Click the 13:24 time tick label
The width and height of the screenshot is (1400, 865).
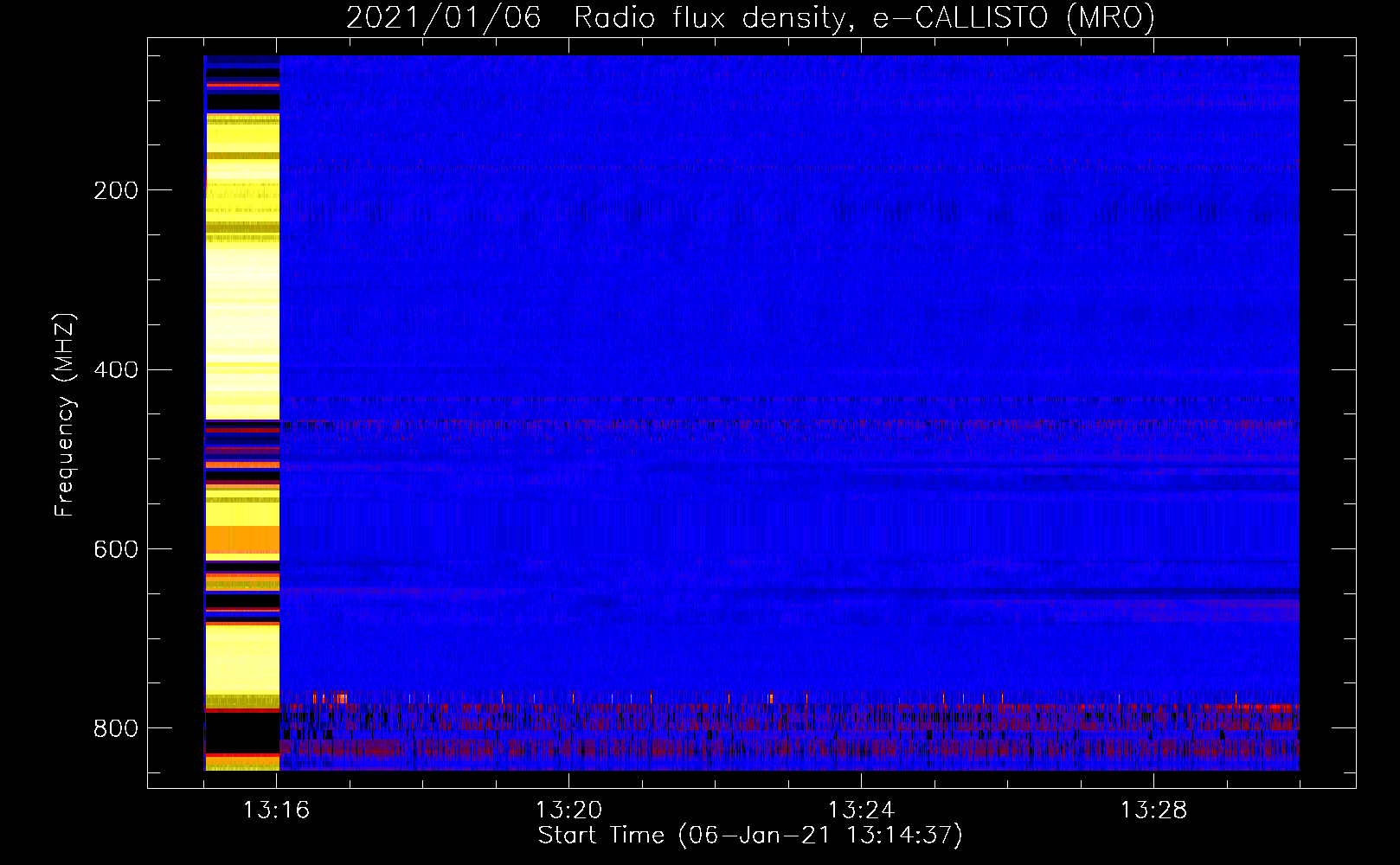[x=861, y=811]
